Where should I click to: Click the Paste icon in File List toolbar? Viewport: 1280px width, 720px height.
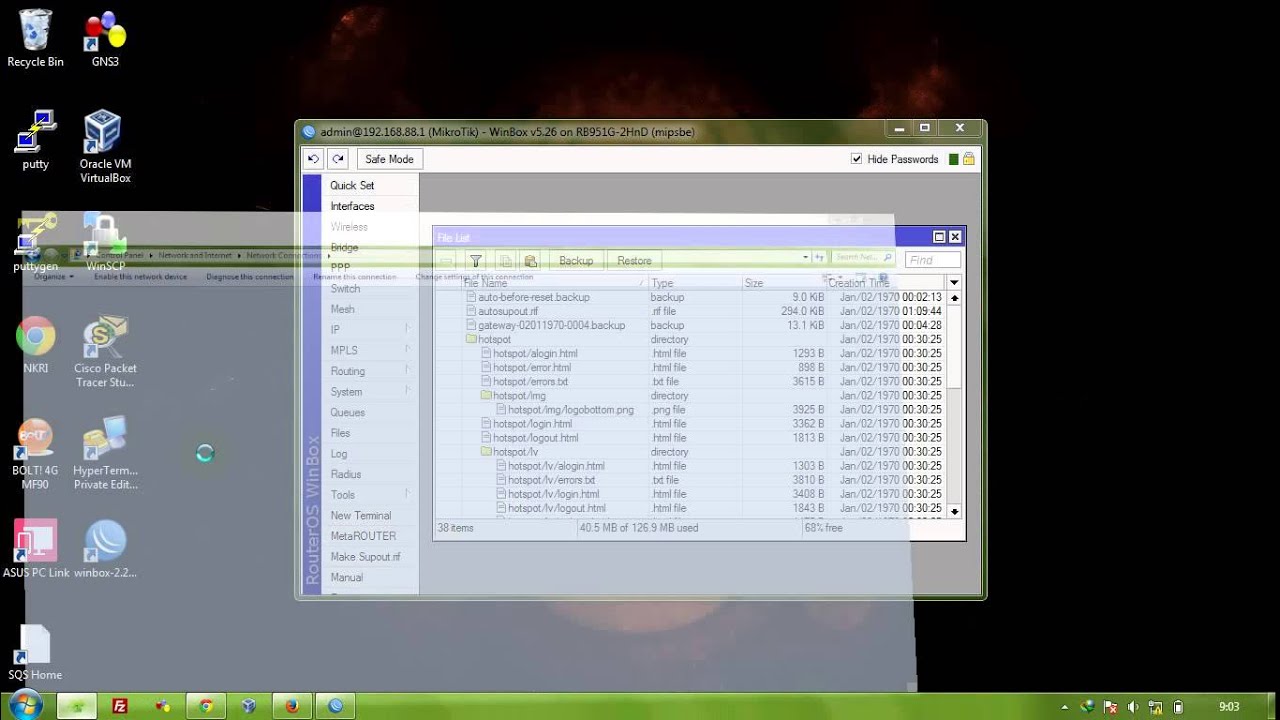(531, 260)
